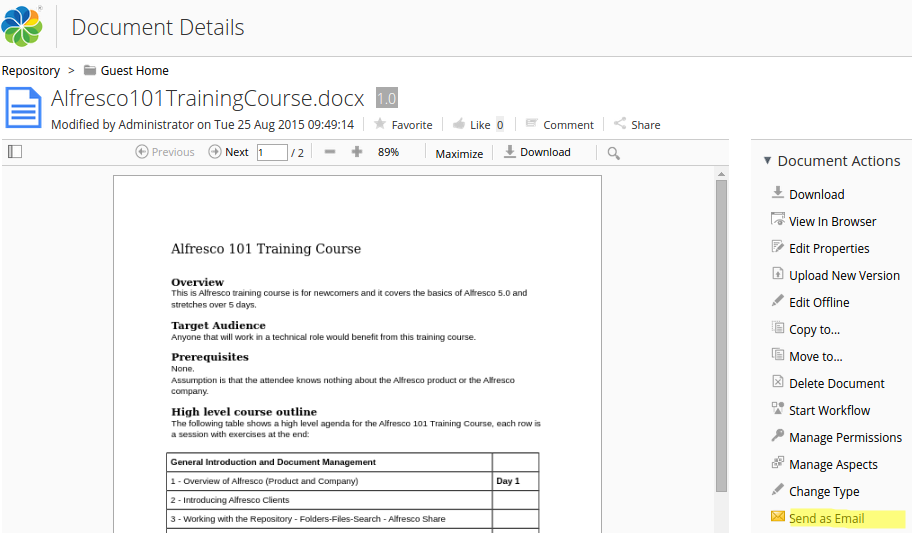Click the Share icon
This screenshot has height=533, width=912.
[620, 123]
